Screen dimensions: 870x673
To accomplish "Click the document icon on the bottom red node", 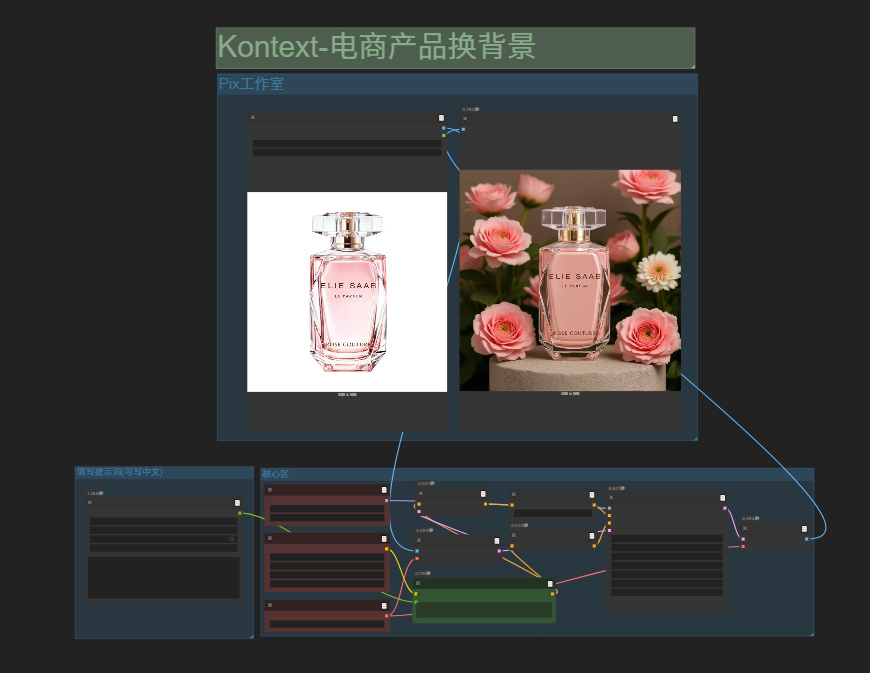I will tap(384, 605).
